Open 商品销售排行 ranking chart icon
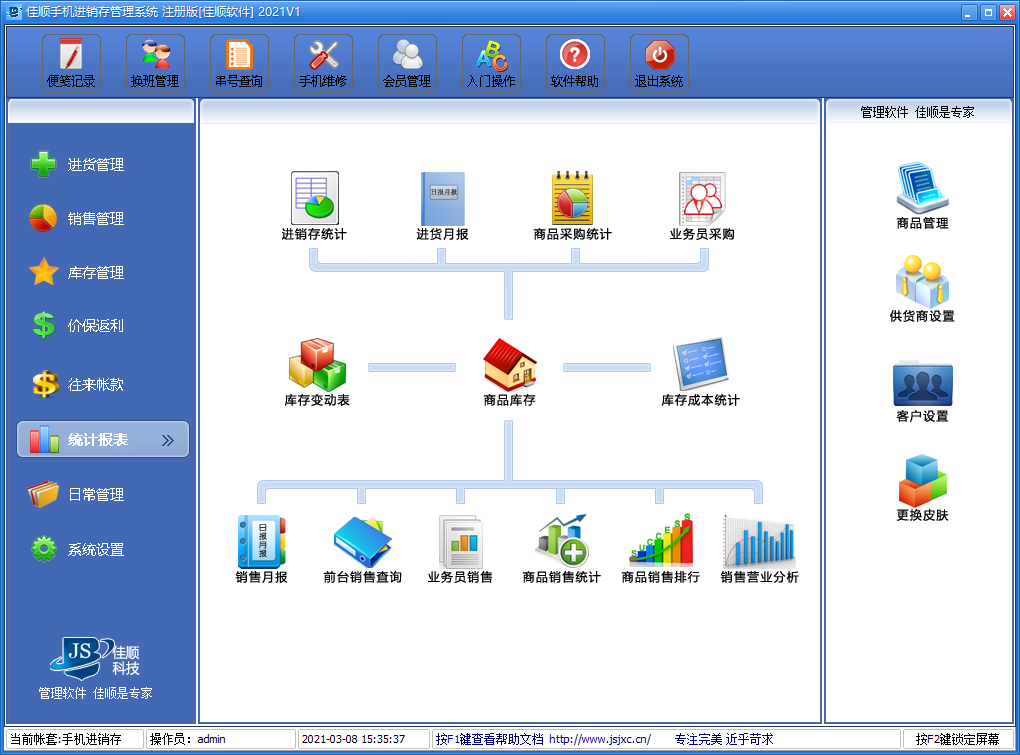This screenshot has width=1020, height=755. pos(660,549)
